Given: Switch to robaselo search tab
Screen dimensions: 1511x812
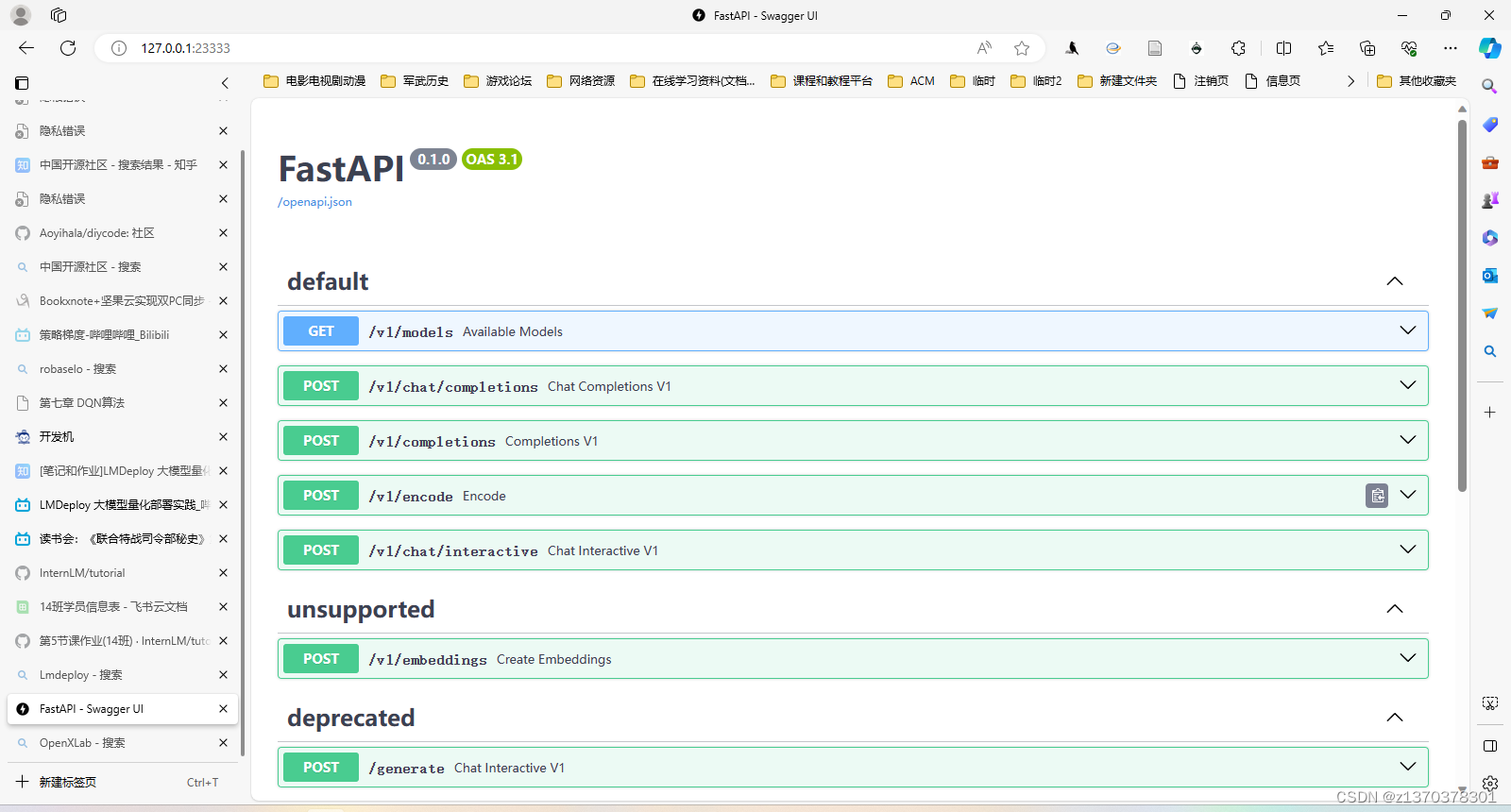Looking at the screenshot, I should (x=123, y=369).
